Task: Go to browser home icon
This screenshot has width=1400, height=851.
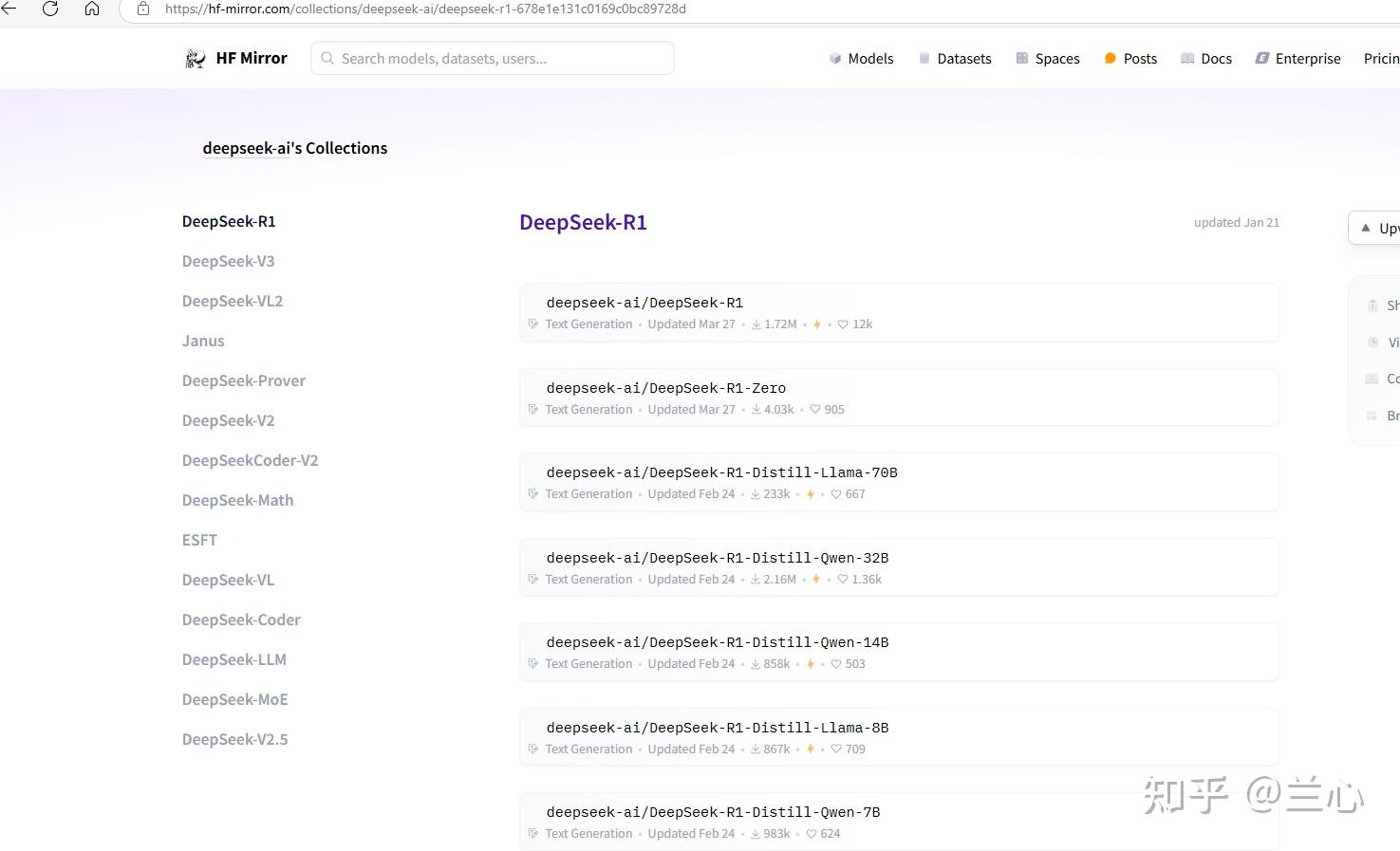Action: (92, 9)
